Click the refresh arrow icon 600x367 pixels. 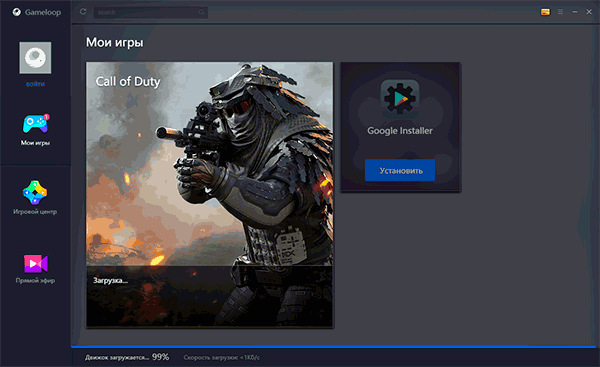coord(83,12)
